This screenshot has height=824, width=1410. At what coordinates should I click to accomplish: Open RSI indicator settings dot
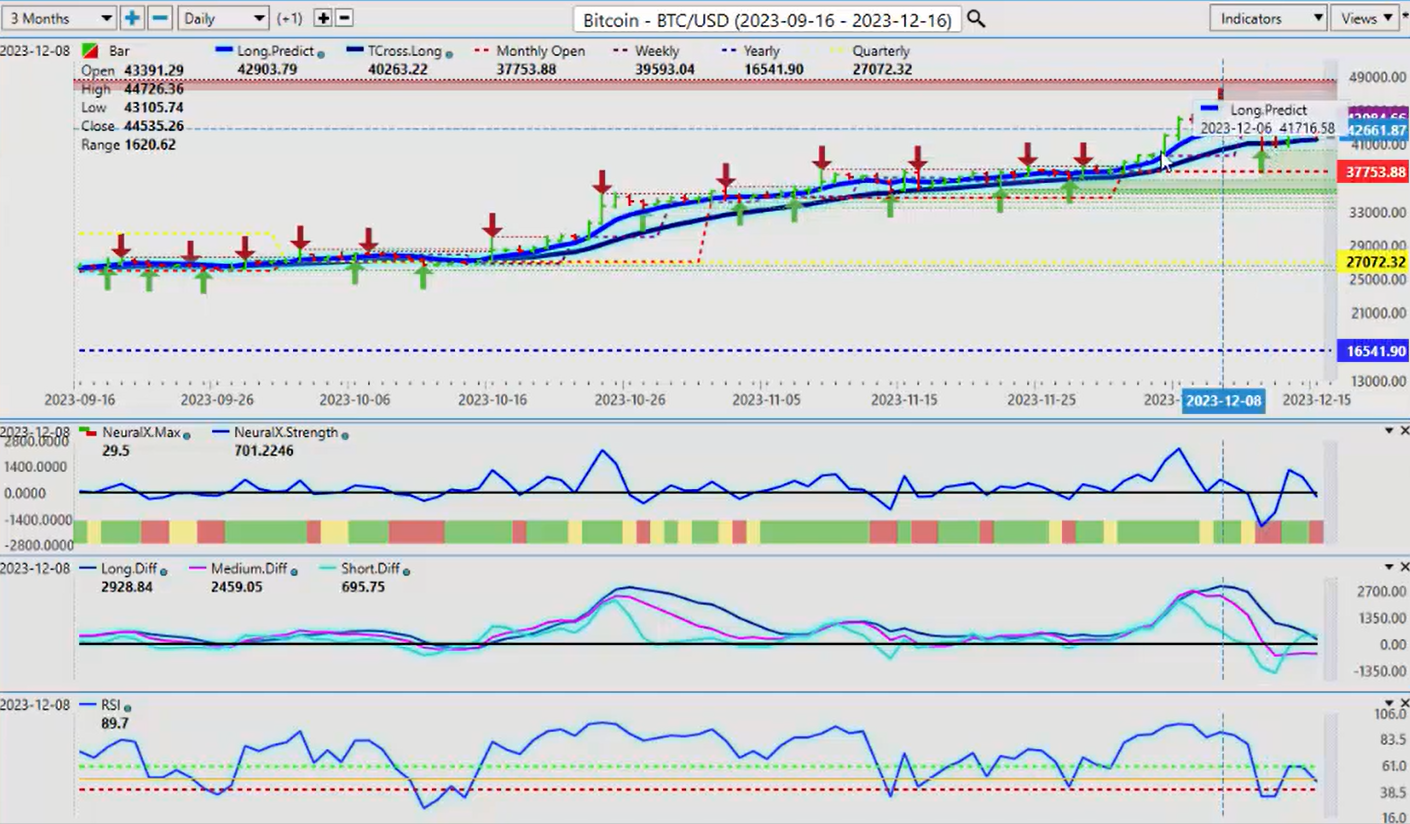[x=128, y=707]
